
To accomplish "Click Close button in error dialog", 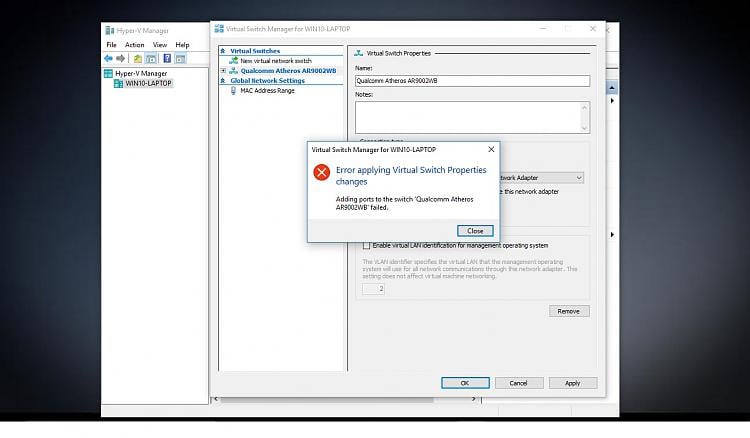I will click(x=475, y=231).
